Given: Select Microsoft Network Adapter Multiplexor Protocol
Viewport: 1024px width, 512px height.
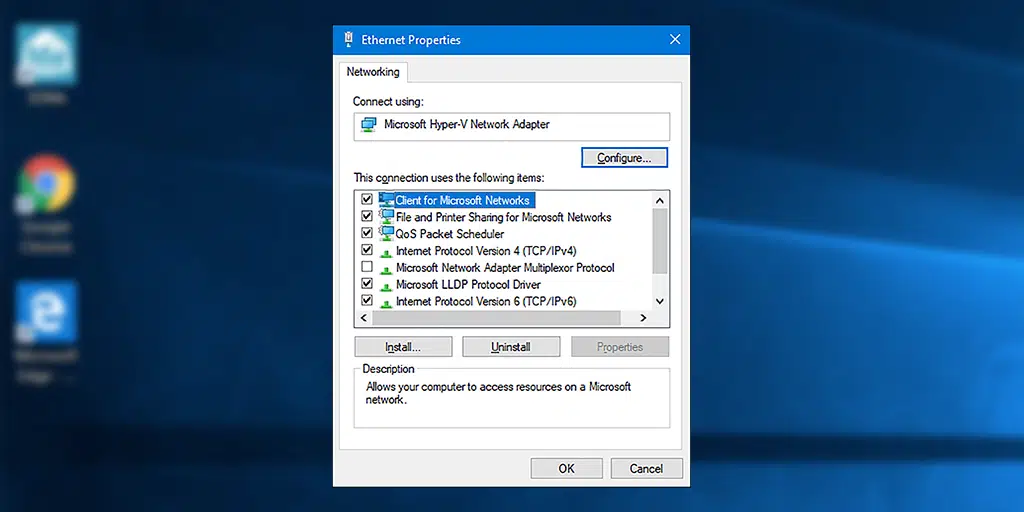Looking at the screenshot, I should [505, 268].
